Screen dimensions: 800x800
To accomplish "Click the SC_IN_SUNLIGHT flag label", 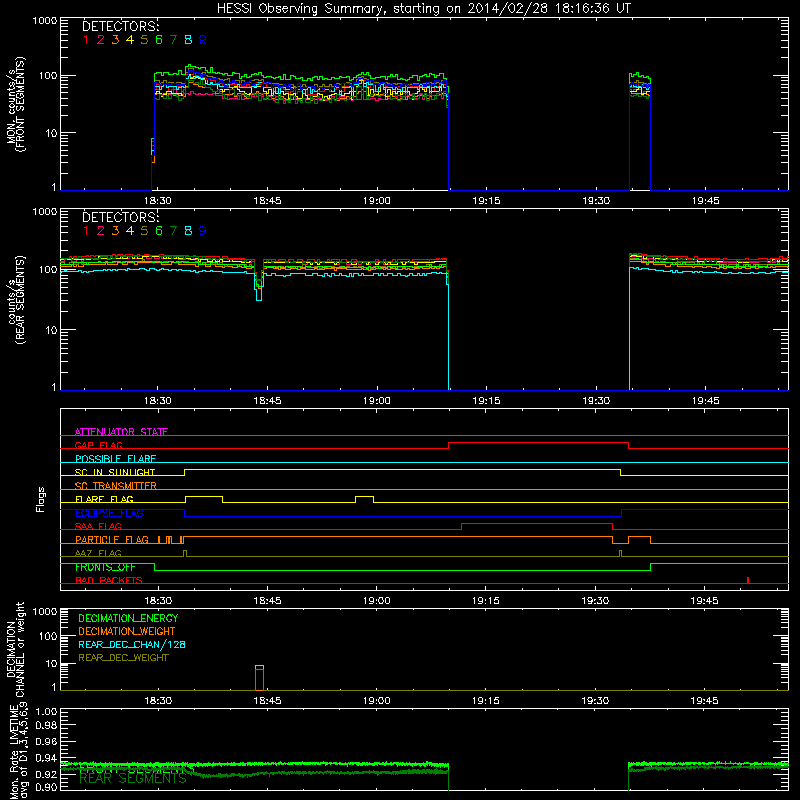I will pos(115,472).
